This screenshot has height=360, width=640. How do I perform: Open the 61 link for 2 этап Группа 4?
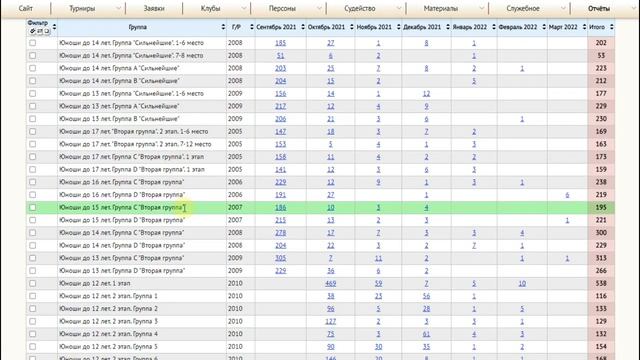tap(426, 334)
